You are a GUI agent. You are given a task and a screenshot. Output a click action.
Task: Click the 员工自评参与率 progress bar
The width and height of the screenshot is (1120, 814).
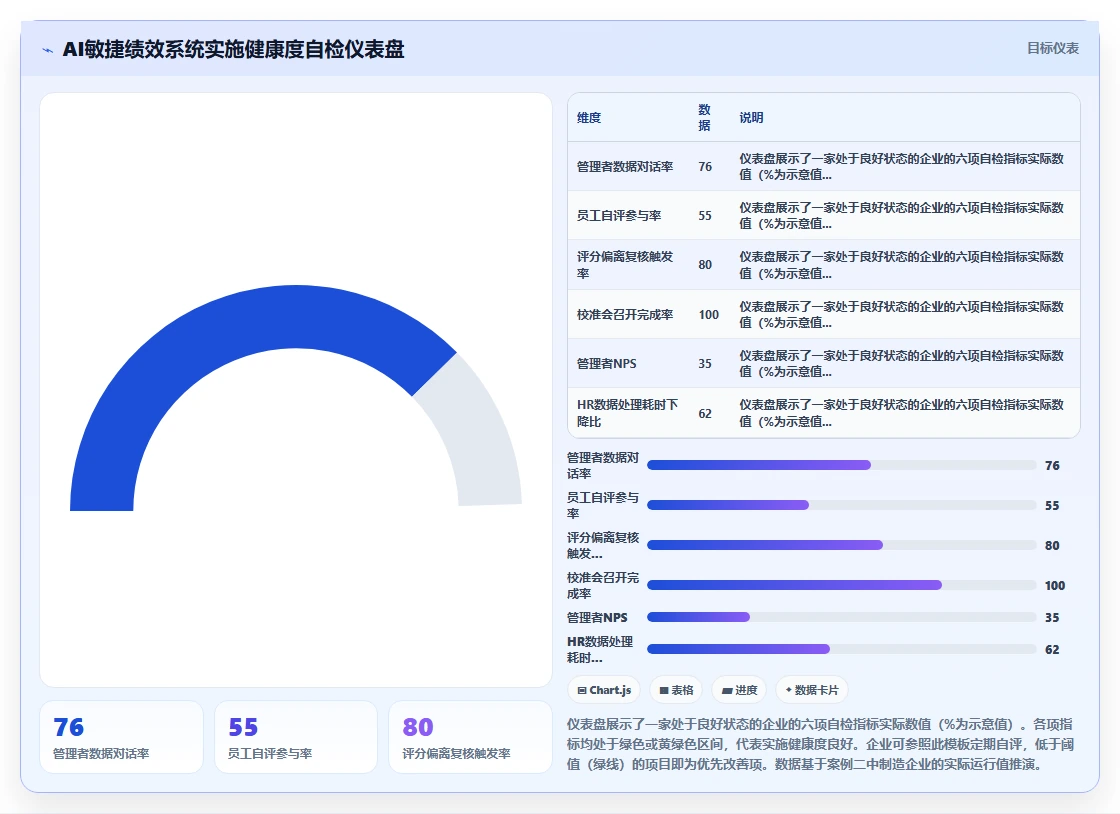[x=841, y=505]
